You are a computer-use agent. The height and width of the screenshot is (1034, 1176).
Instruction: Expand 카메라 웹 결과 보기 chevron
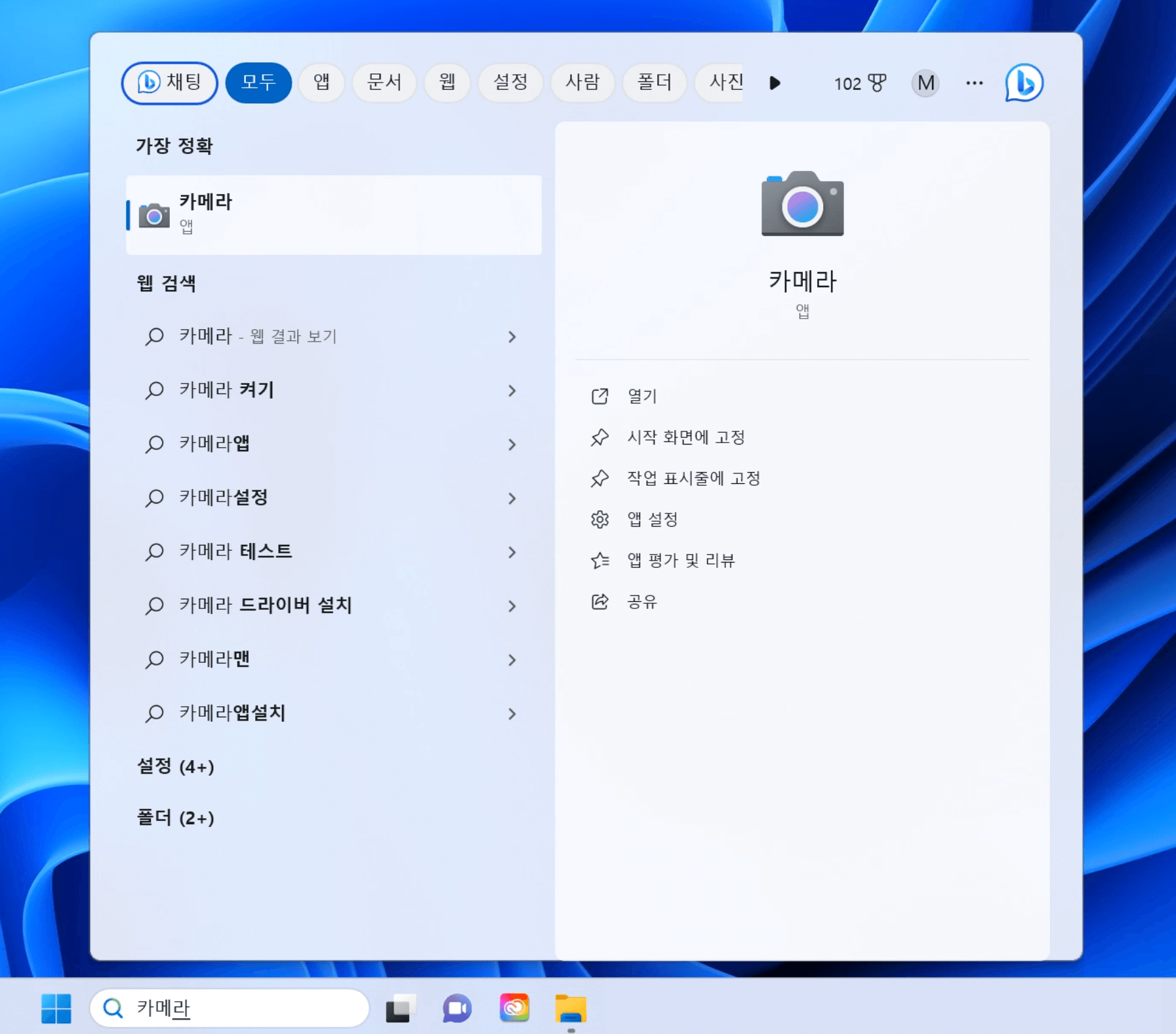[x=512, y=337]
